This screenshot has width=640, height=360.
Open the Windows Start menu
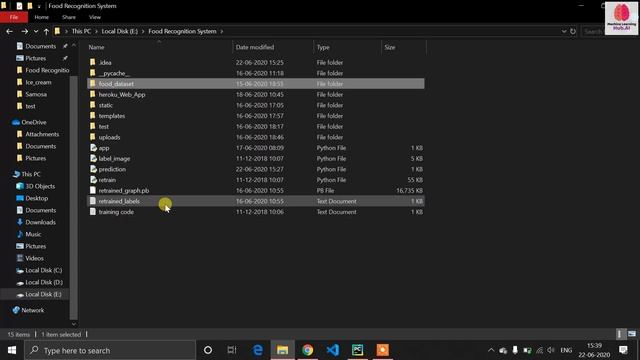pyautogui.click(x=12, y=350)
